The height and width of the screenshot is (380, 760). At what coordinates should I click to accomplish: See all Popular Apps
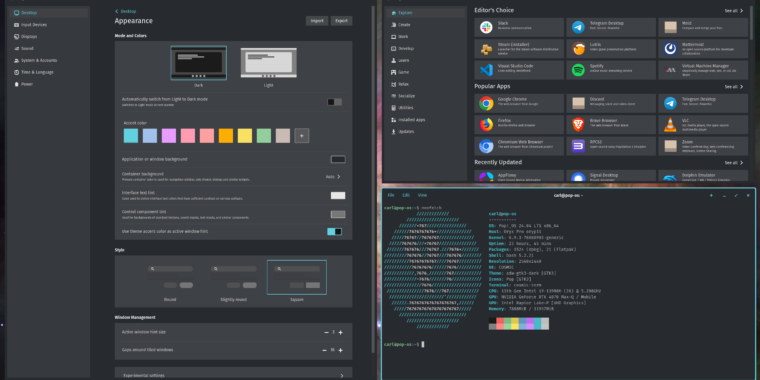(x=734, y=87)
